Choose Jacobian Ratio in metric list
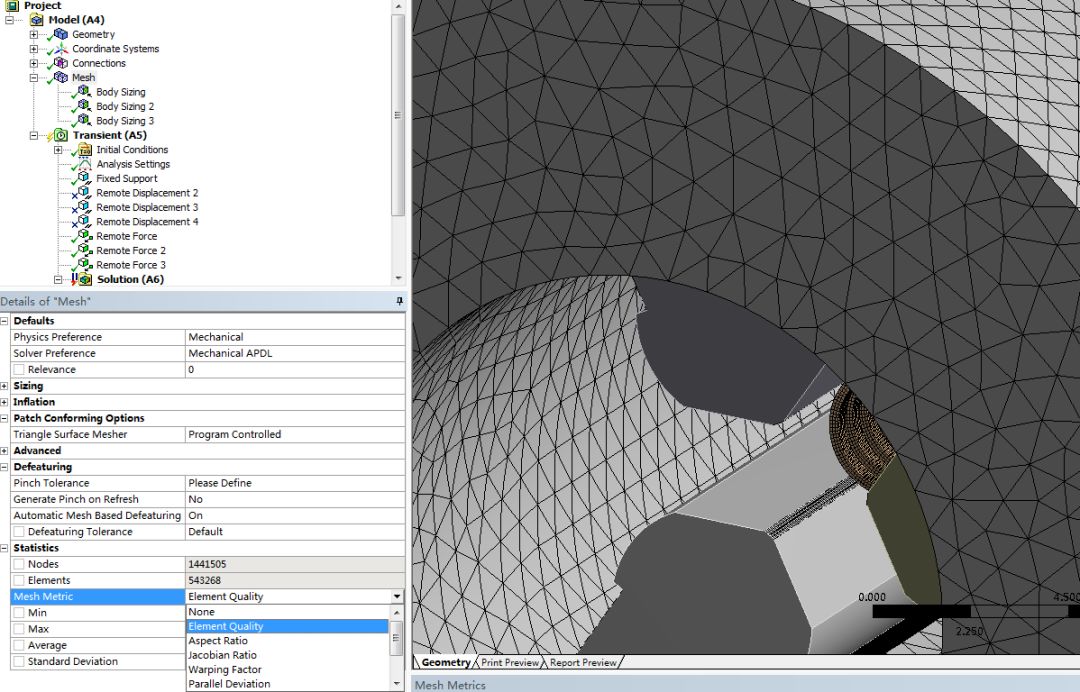 [x=288, y=656]
